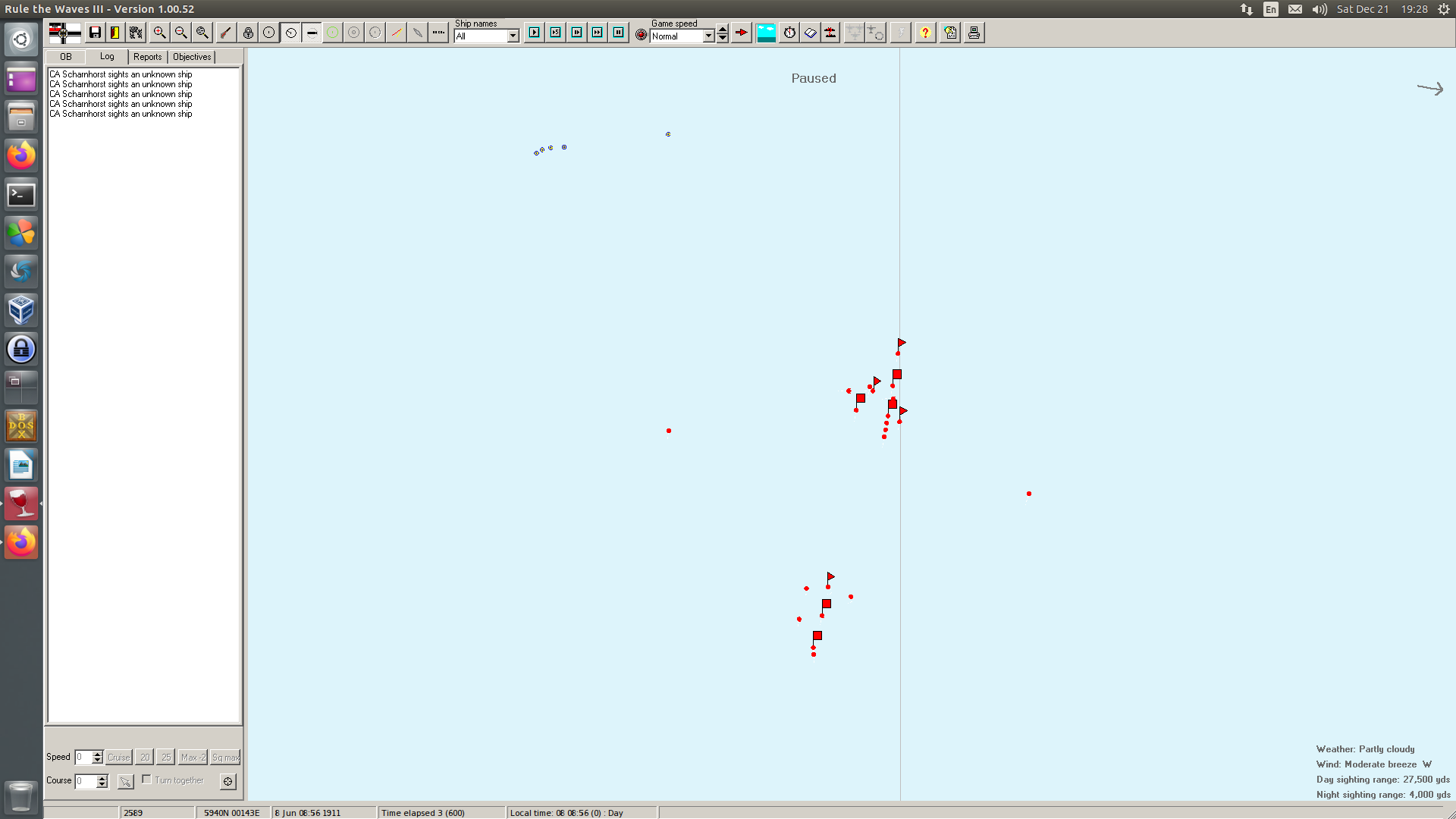1456x819 pixels.
Task: Open Firefox from the dock
Action: (x=21, y=155)
